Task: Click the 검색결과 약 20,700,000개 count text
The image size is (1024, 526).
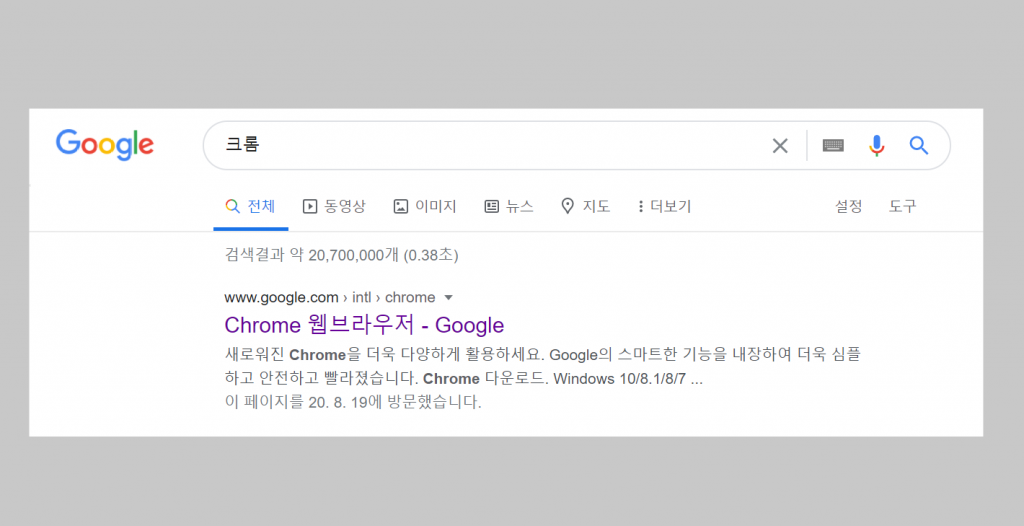Action: (341, 254)
